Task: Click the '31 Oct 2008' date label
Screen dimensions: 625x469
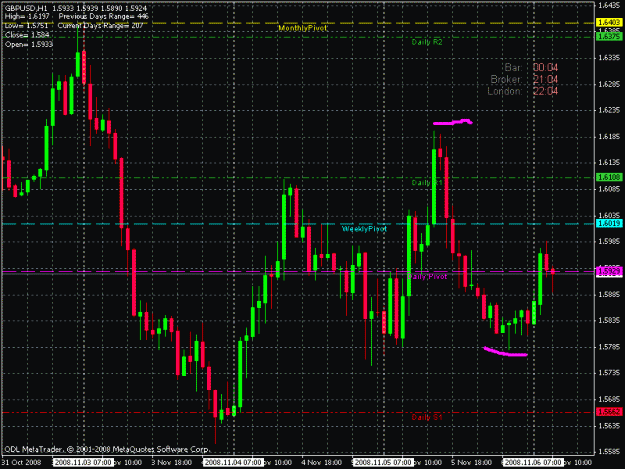Action: (x=22, y=463)
